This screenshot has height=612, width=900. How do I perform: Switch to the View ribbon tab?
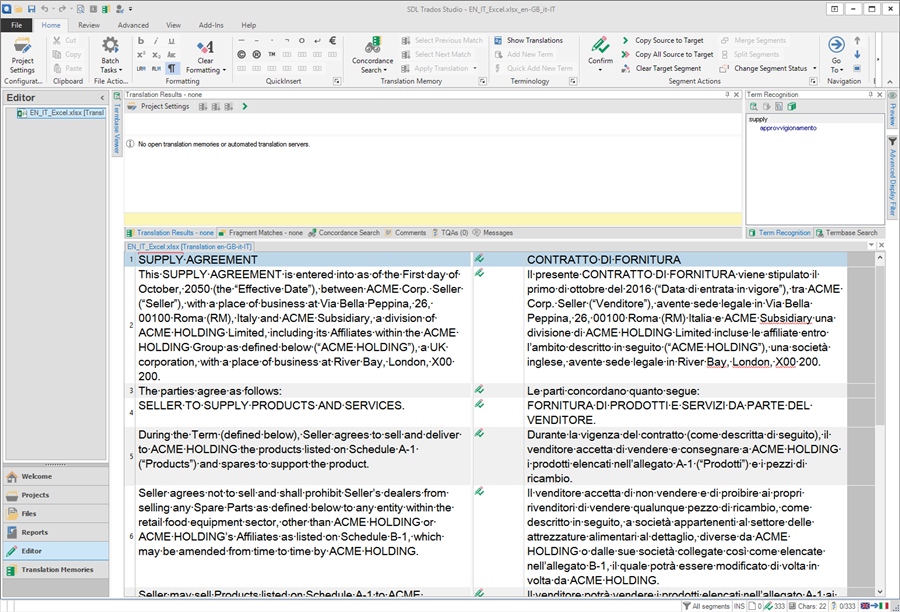173,25
